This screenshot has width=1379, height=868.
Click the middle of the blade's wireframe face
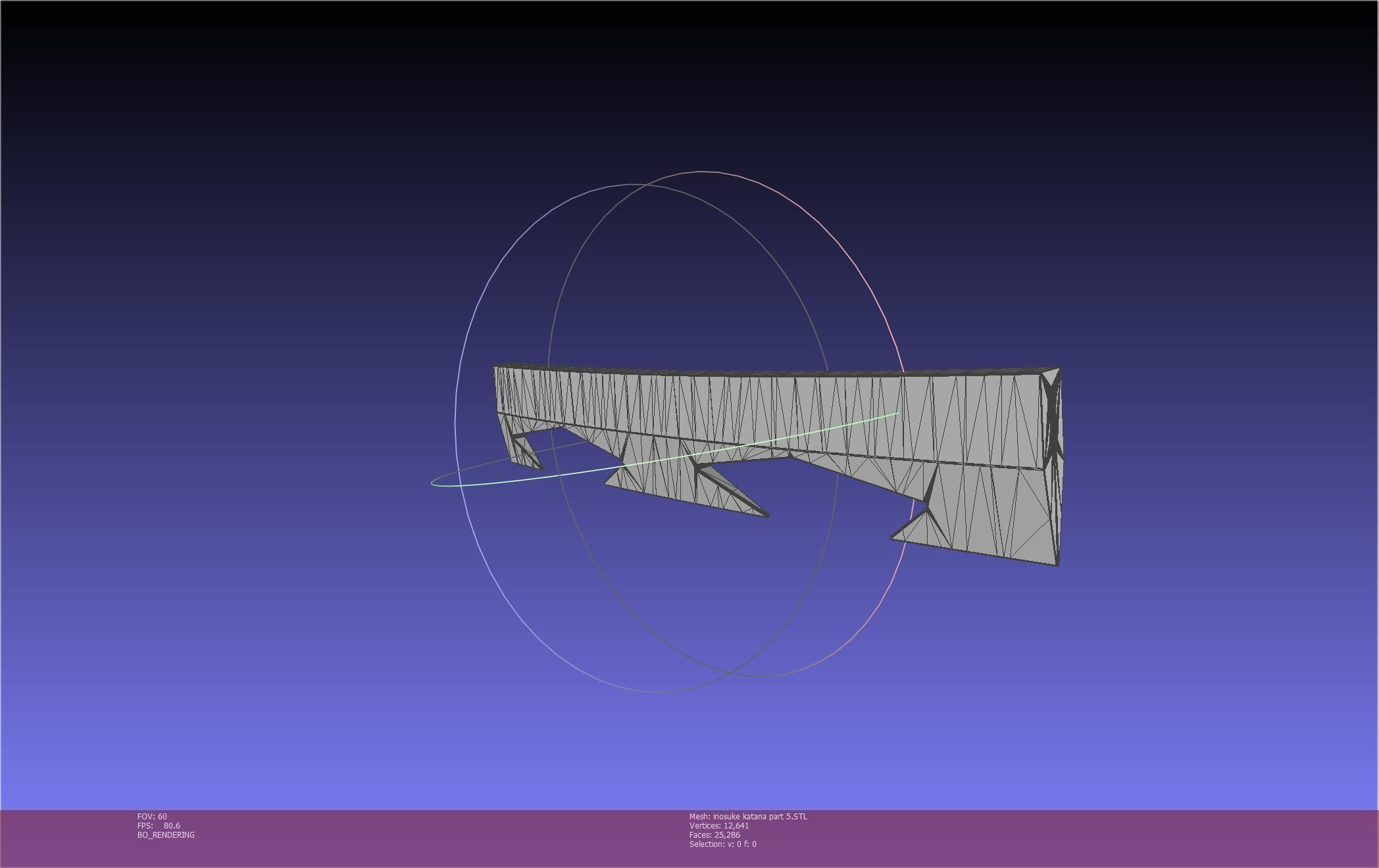pyautogui.click(x=776, y=408)
